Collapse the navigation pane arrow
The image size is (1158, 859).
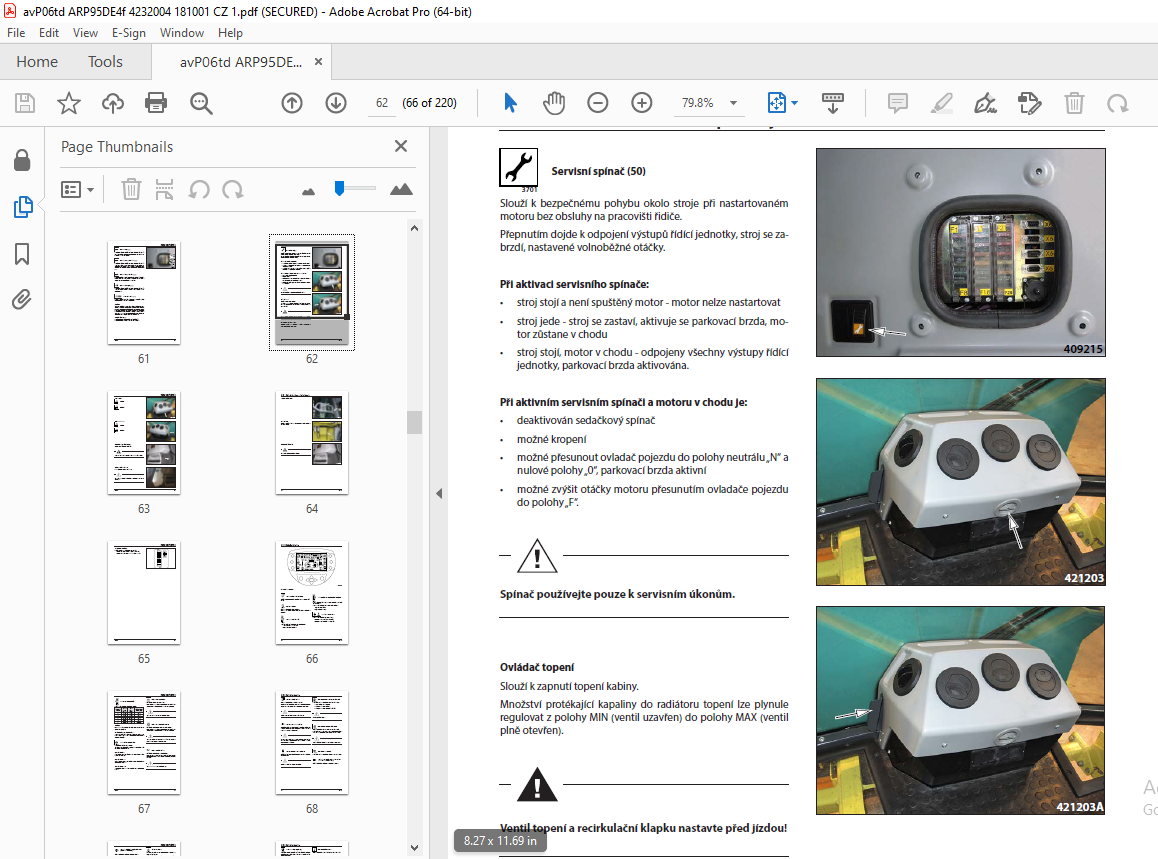point(439,493)
